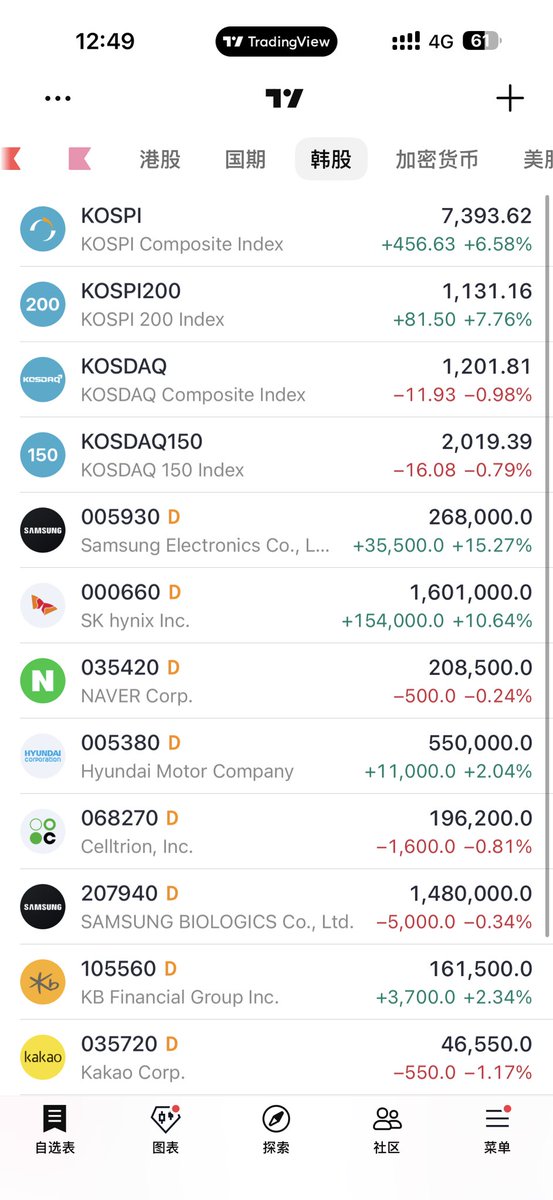Image resolution: width=553 pixels, height=1200 pixels.
Task: Open the KOSPI Composite Index row
Action: pyautogui.click(x=276, y=230)
